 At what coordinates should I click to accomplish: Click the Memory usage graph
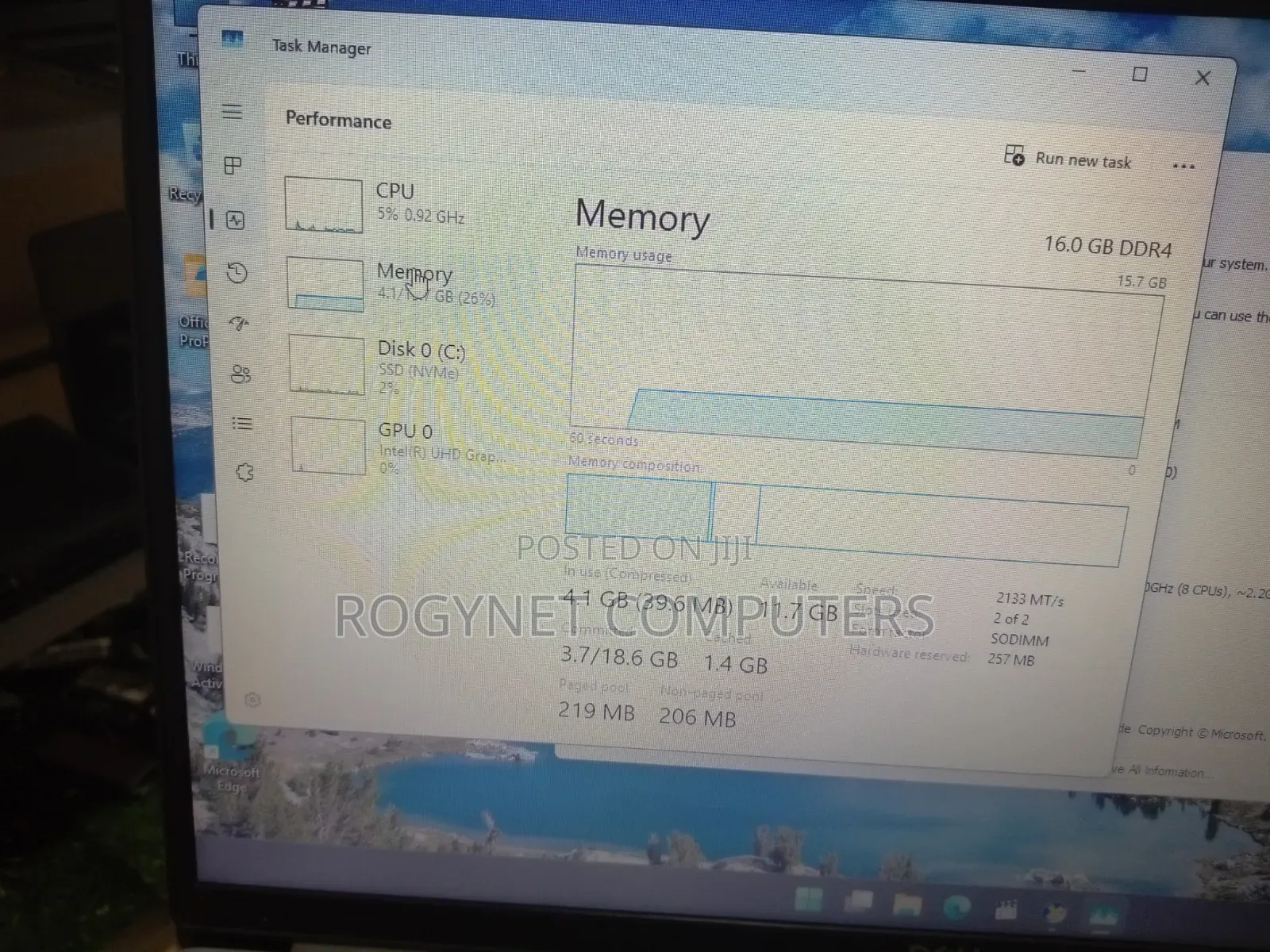pos(867,362)
